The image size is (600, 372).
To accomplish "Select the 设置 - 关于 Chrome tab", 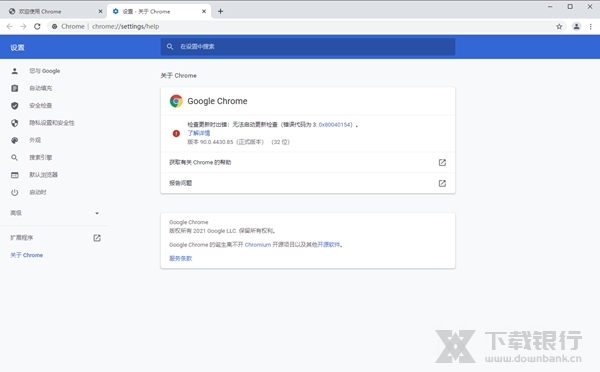I will tap(159, 11).
